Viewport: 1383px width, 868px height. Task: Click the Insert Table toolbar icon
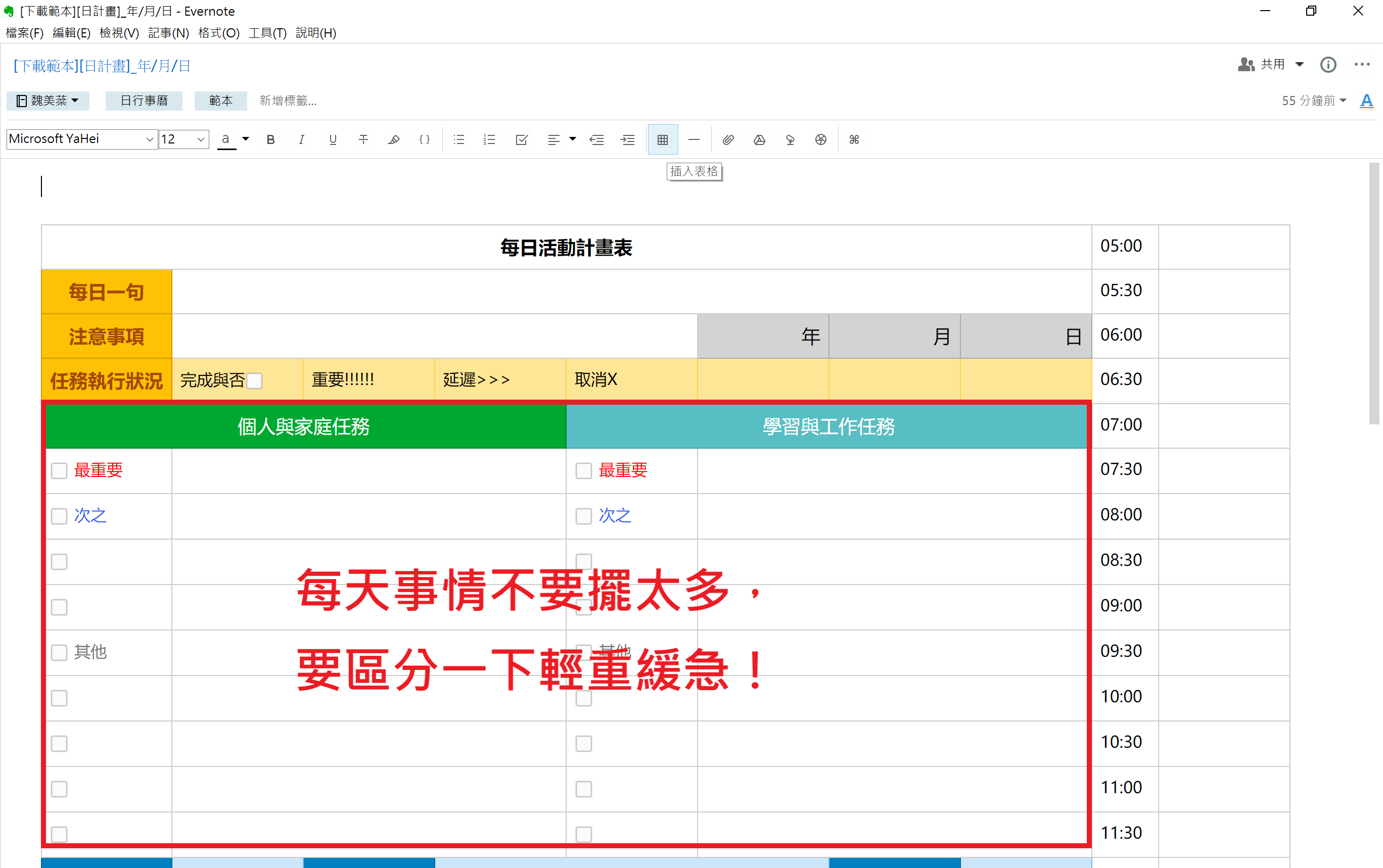662,139
